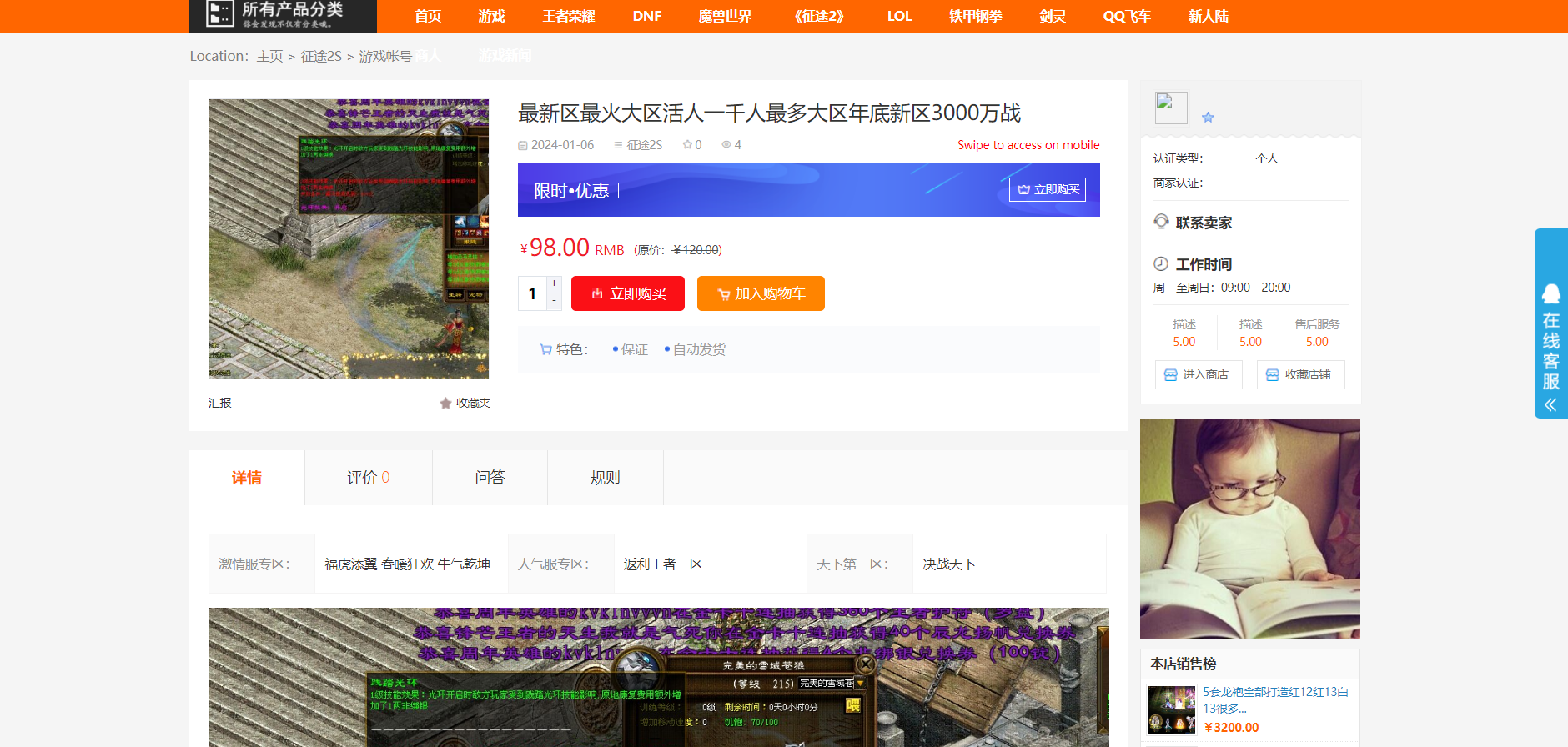Image resolution: width=1568 pixels, height=747 pixels.
Task: Click the orange 加入购物车 button
Action: tap(761, 293)
